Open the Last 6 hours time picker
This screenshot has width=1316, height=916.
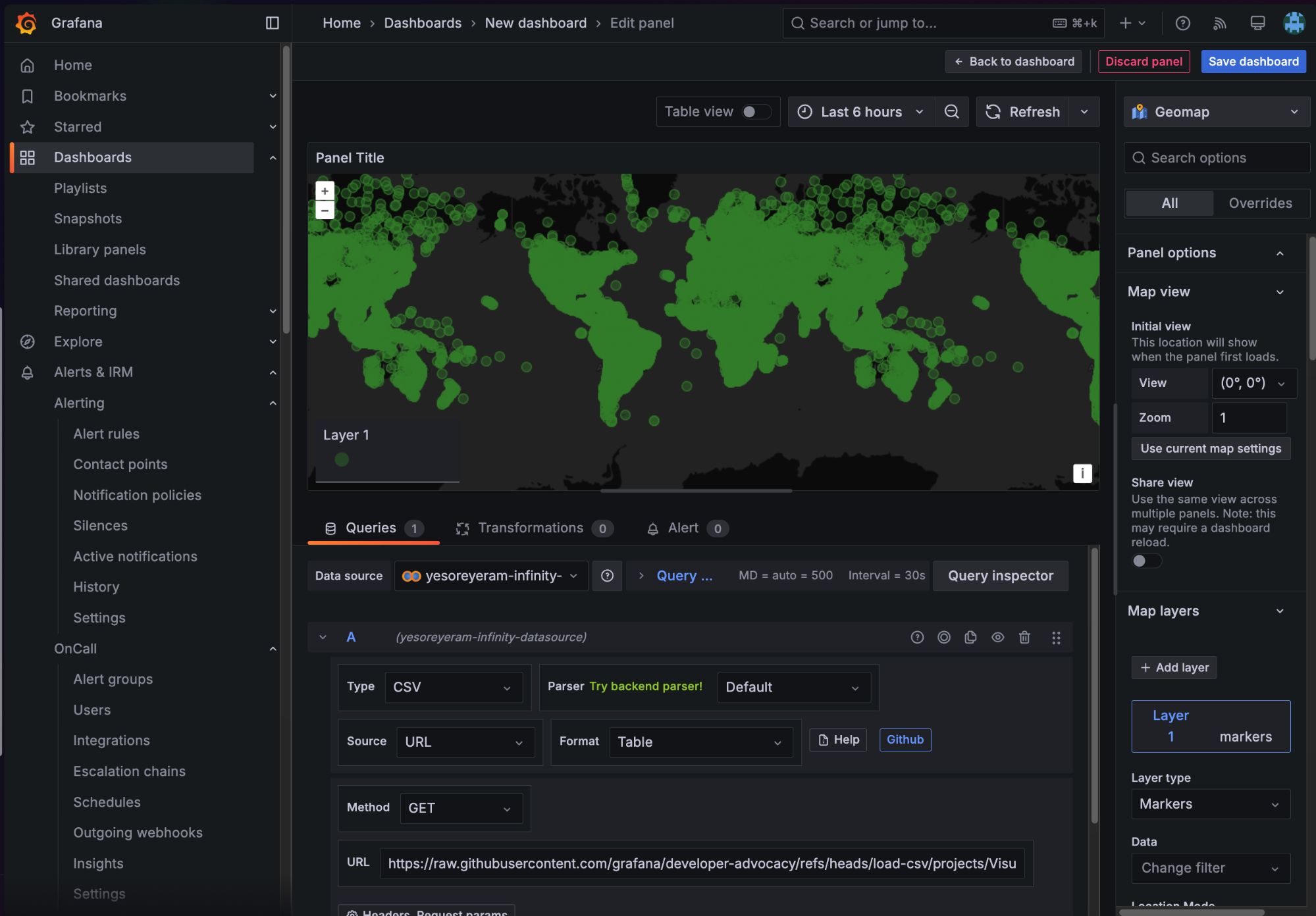(x=860, y=111)
